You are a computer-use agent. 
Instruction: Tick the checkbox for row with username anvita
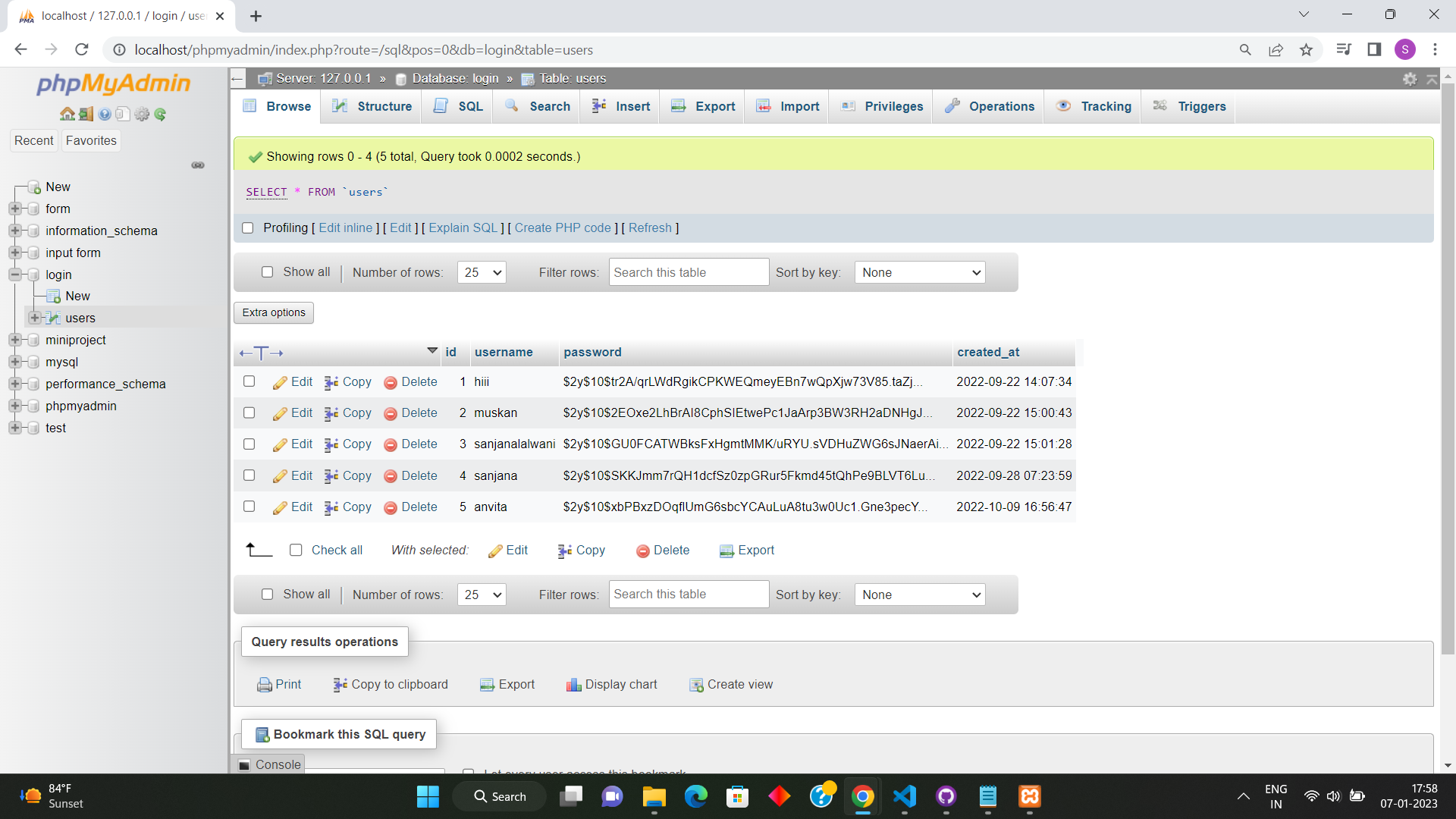pos(249,507)
